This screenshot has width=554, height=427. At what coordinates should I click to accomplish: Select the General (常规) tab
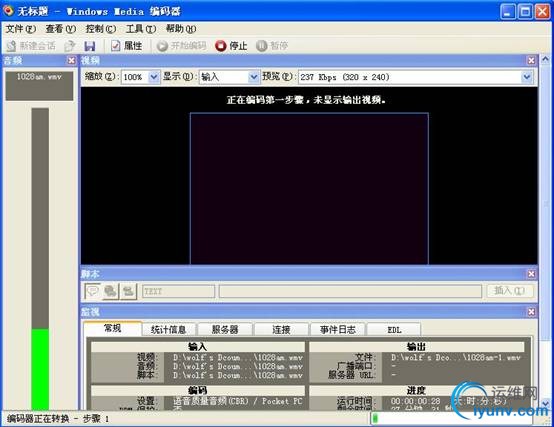113,328
